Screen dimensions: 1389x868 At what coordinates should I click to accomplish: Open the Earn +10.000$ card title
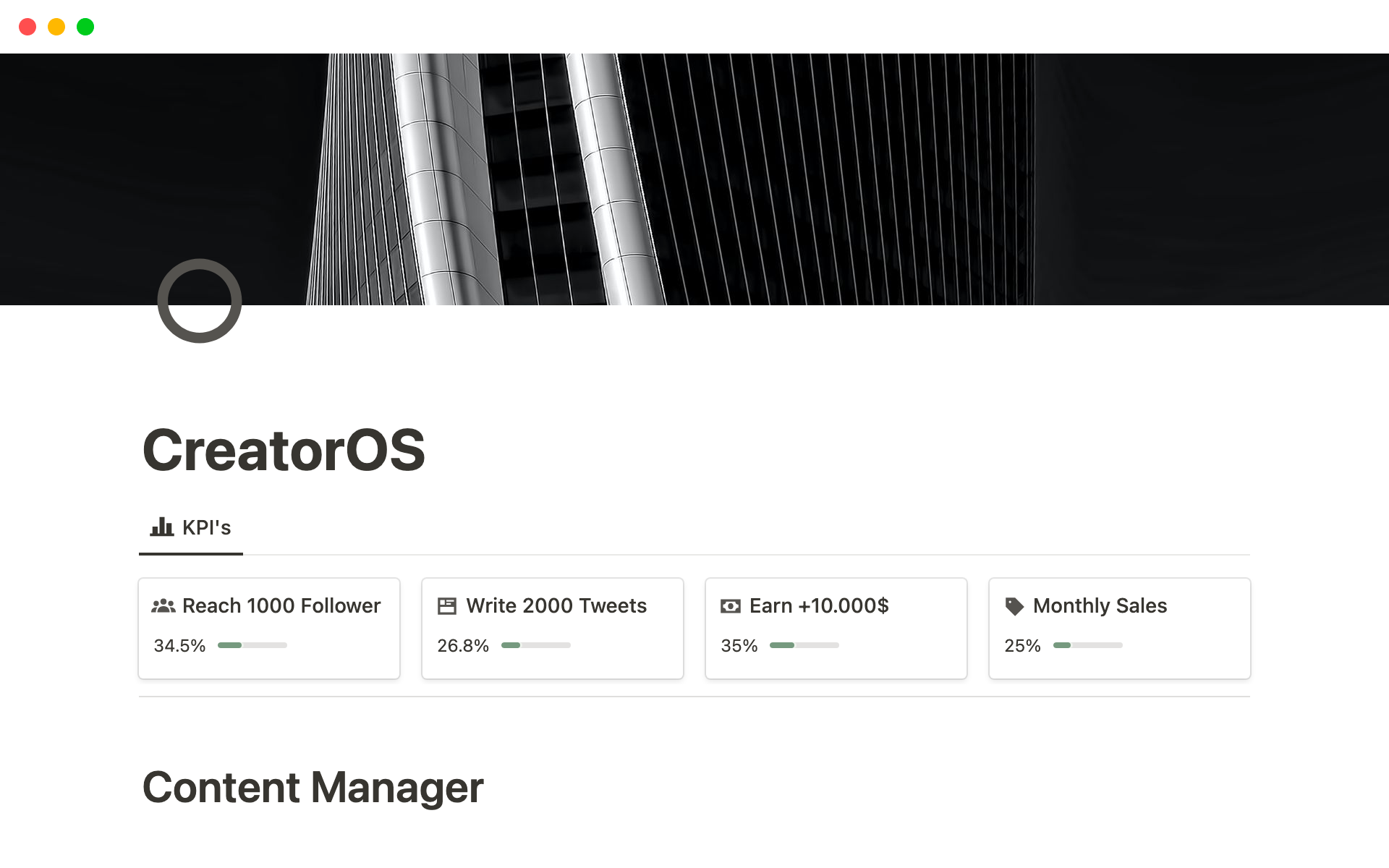coord(819,606)
